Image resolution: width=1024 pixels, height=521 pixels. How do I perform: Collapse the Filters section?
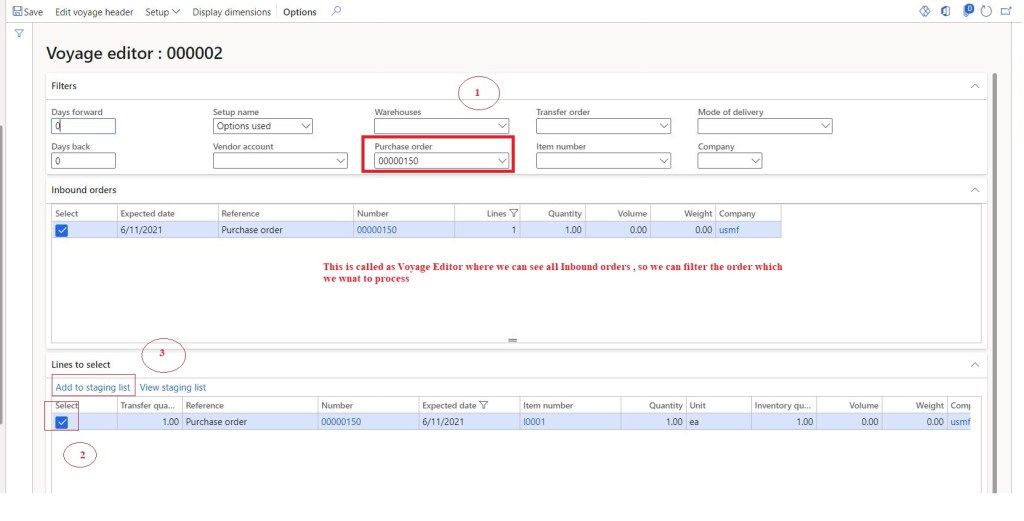click(x=975, y=86)
